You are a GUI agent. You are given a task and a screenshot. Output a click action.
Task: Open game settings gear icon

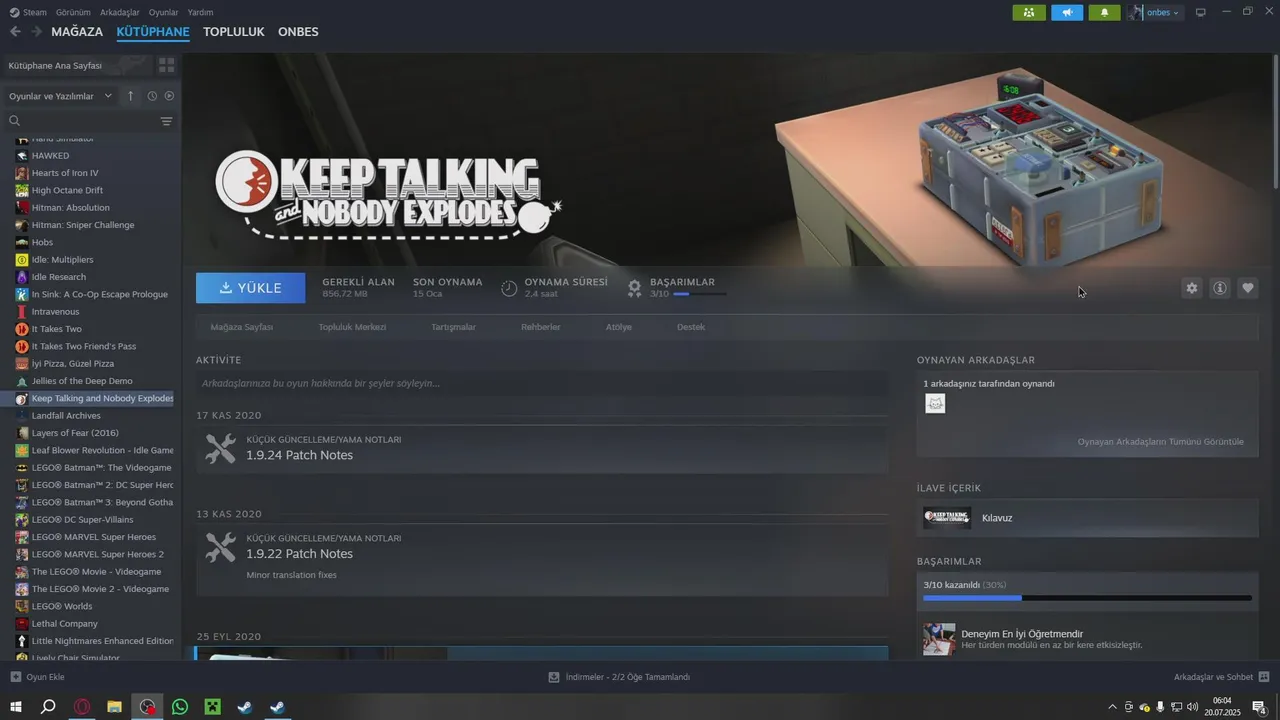tap(1191, 288)
